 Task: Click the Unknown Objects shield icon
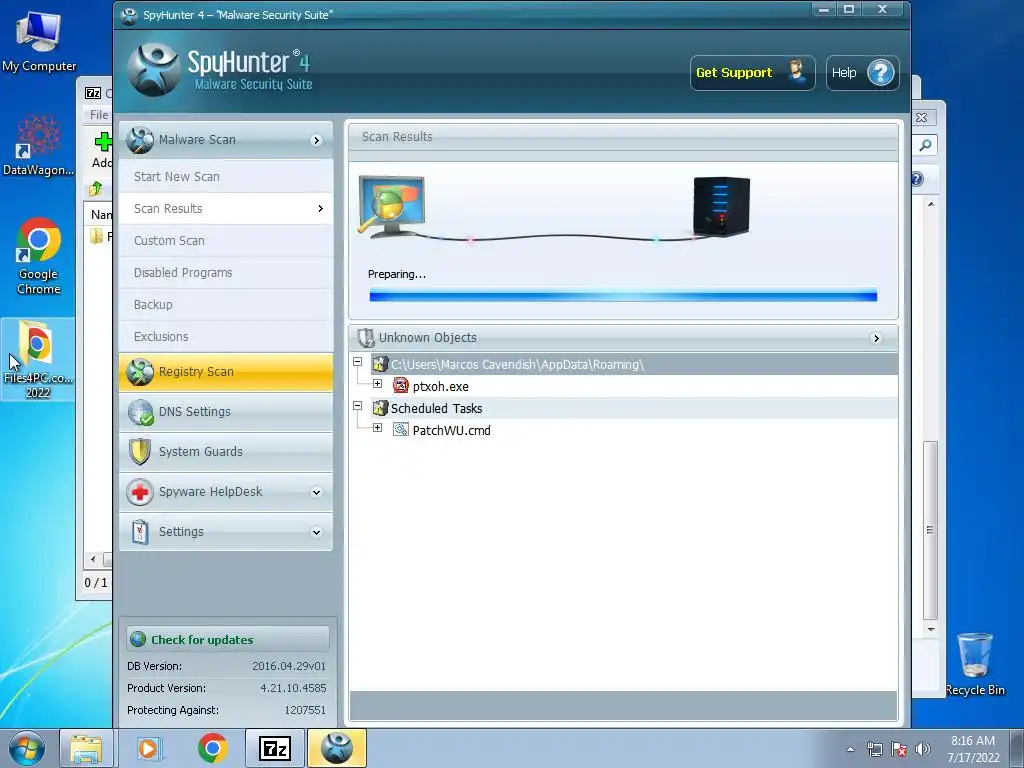366,338
